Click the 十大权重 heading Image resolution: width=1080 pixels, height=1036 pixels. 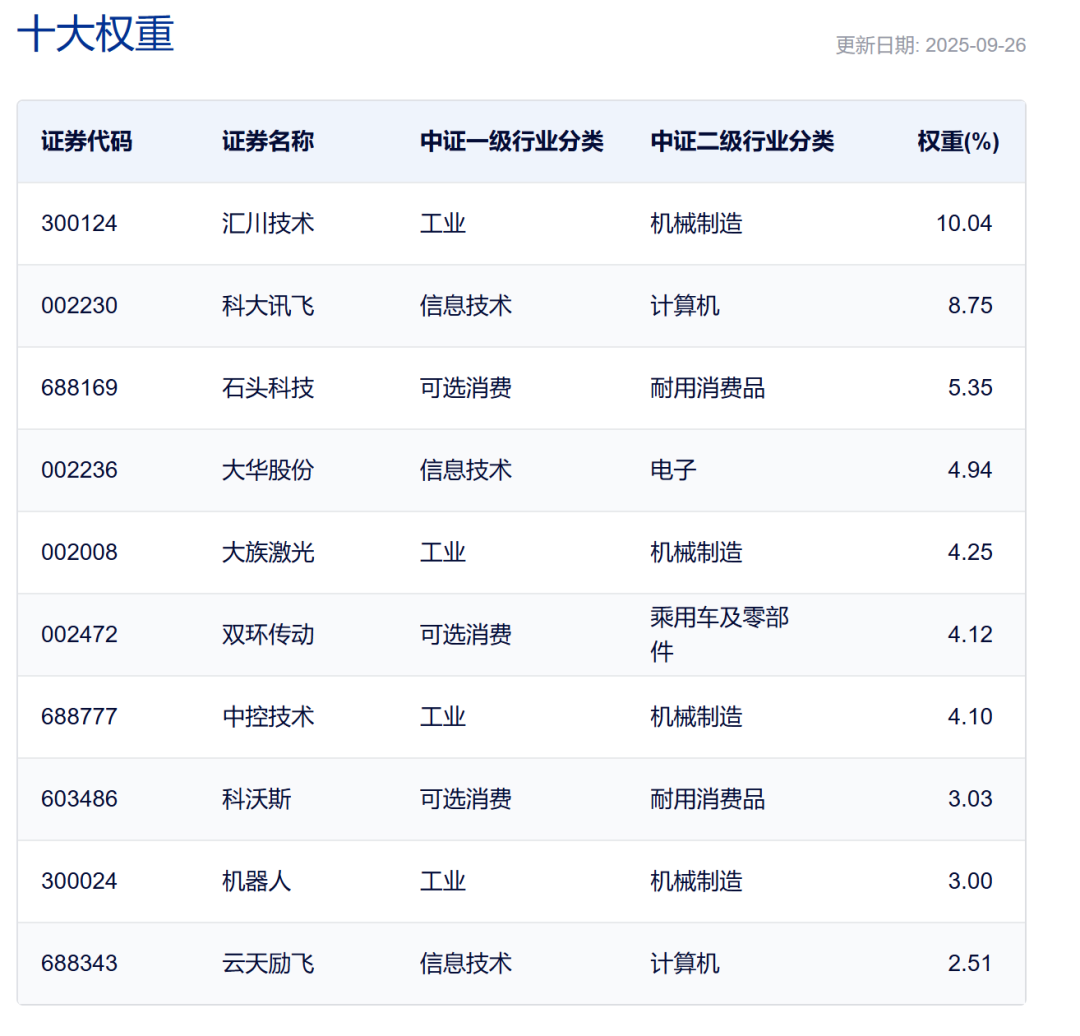point(95,34)
